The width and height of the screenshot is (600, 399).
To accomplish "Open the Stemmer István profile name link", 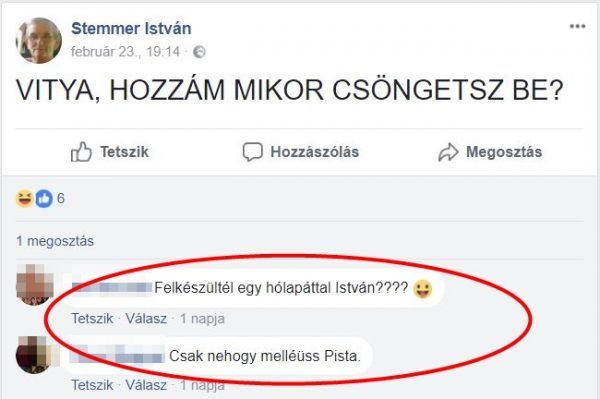I will pos(131,29).
